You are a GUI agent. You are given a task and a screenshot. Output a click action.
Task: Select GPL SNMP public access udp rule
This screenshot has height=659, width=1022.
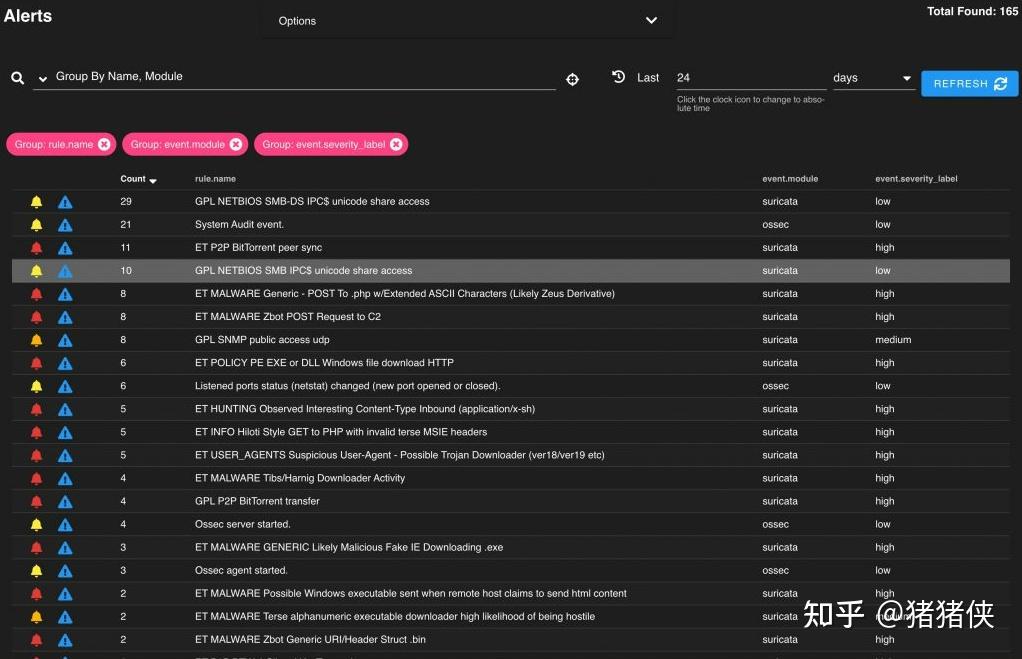262,340
